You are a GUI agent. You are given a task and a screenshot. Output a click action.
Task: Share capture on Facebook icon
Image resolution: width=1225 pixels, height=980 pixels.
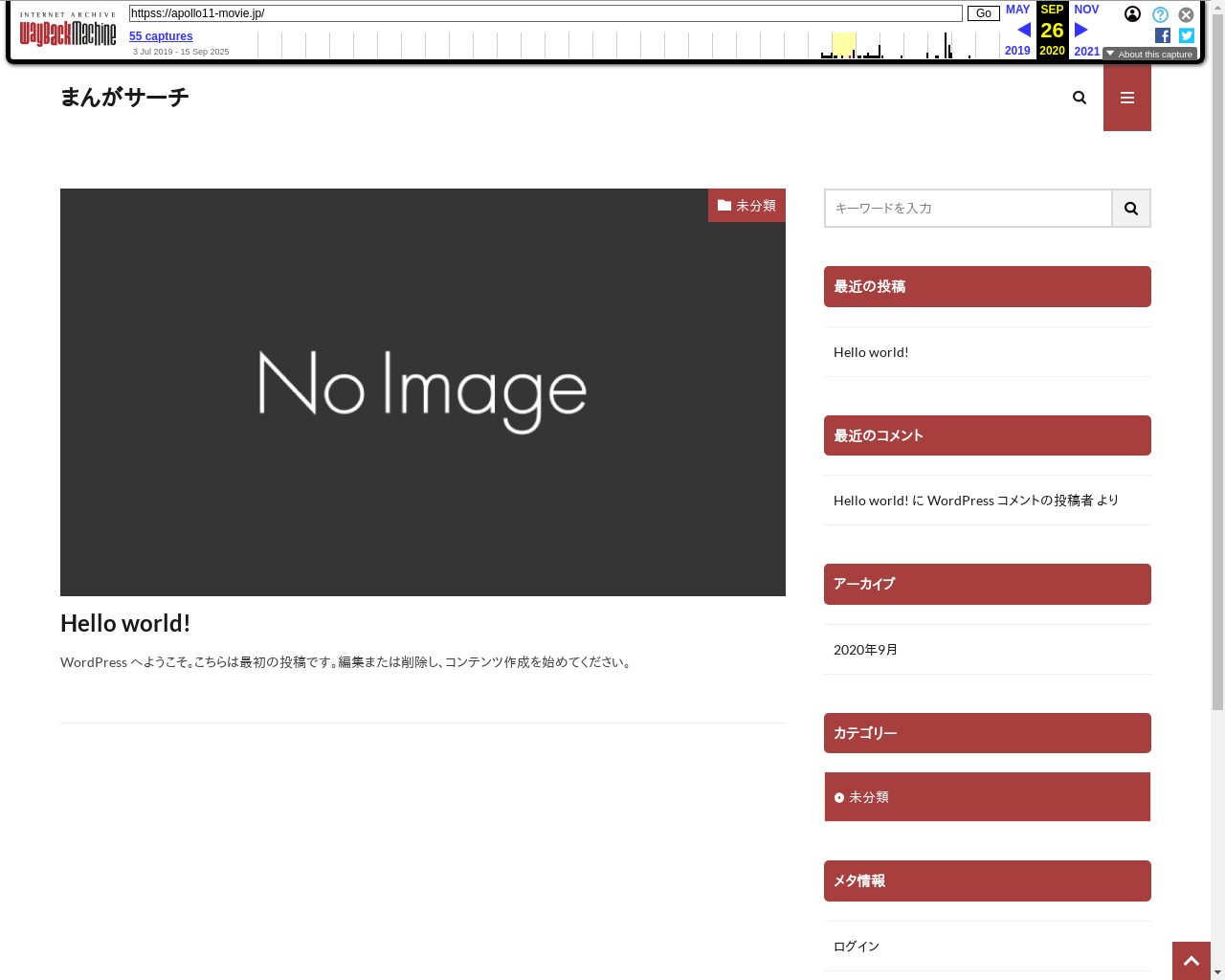click(1163, 35)
